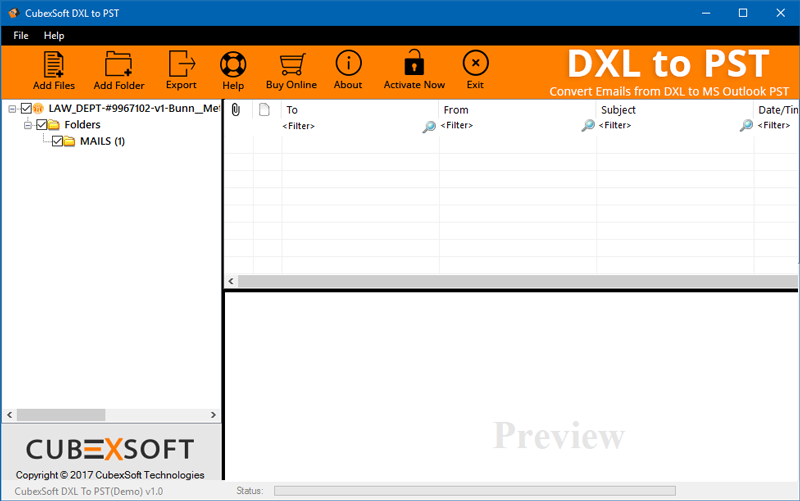Sort by the Subject column header
The height and width of the screenshot is (501, 800).
(675, 110)
